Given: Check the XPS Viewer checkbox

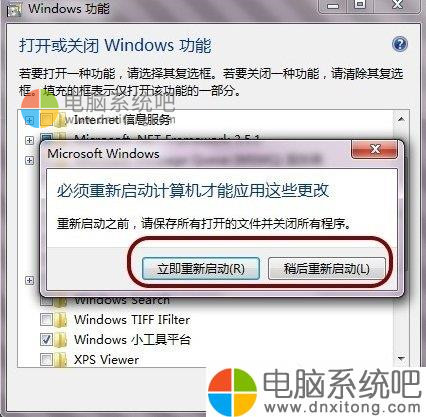Looking at the screenshot, I should click(46, 359).
